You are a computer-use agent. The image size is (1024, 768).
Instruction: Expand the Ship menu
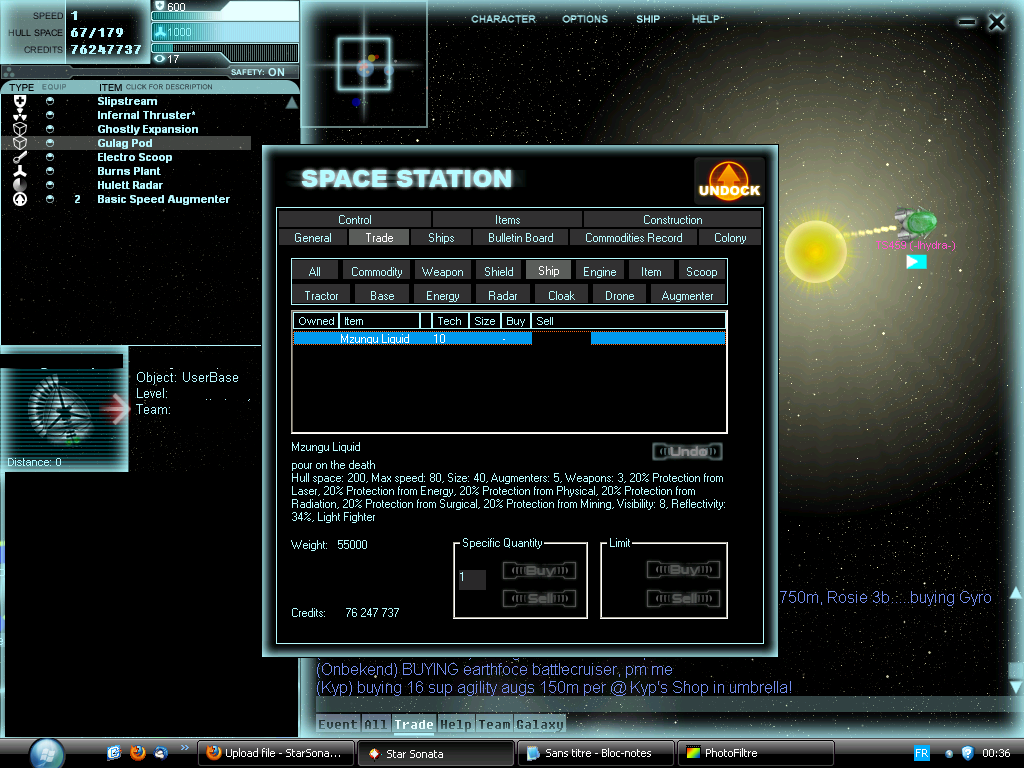click(648, 19)
